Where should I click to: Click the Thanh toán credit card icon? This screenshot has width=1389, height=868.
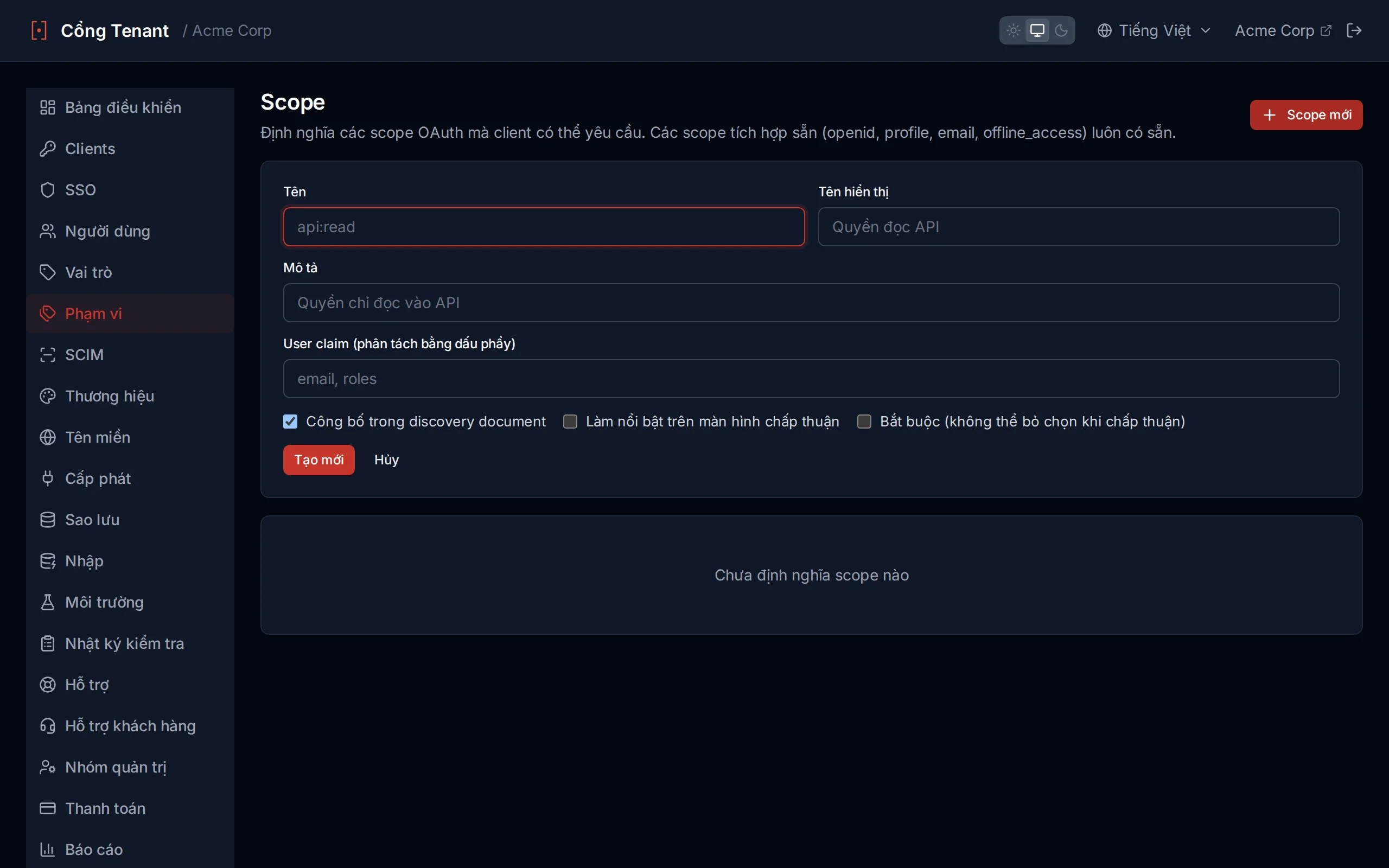click(x=48, y=808)
